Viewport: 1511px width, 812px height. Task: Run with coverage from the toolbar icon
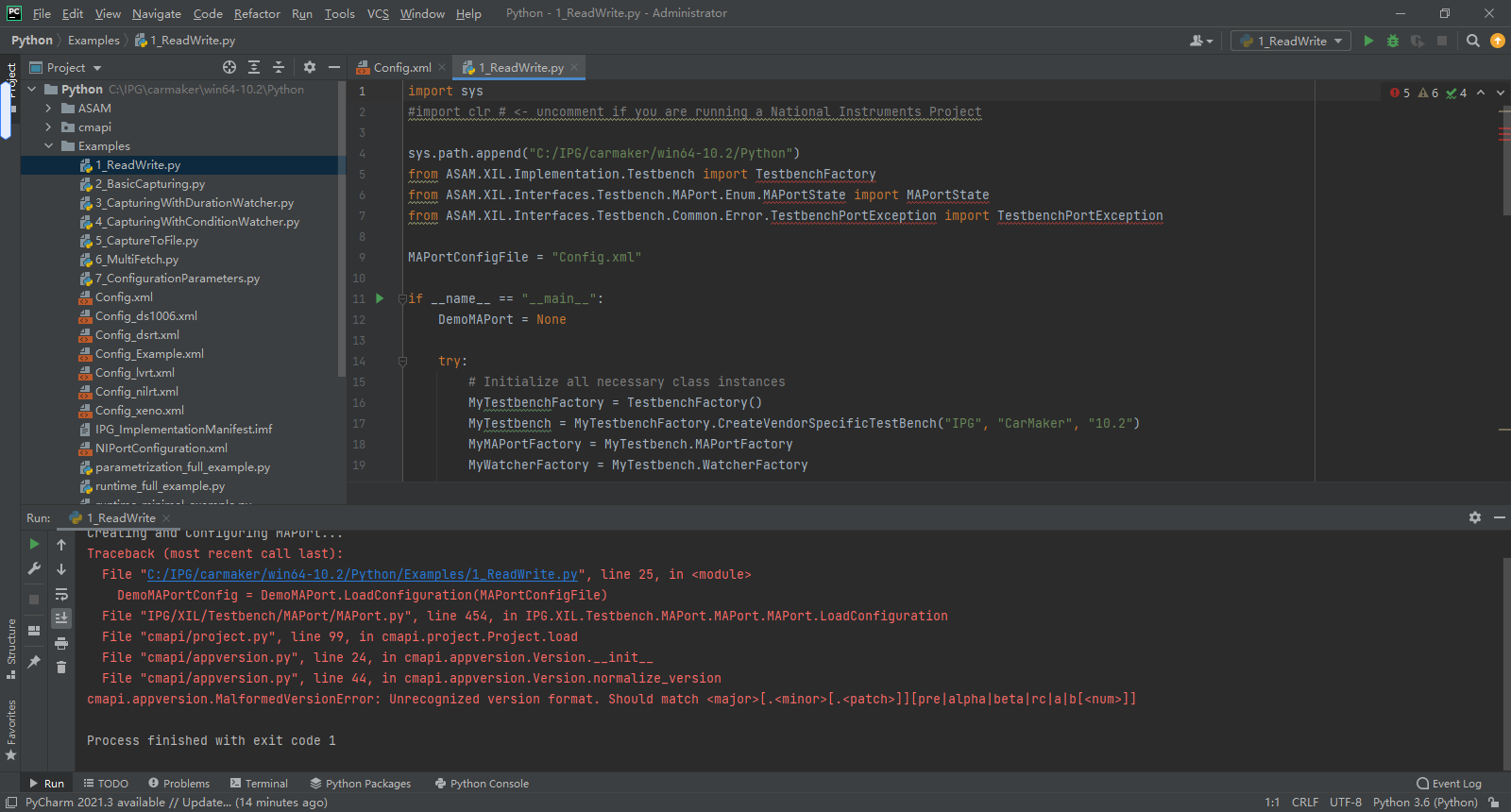point(1418,41)
